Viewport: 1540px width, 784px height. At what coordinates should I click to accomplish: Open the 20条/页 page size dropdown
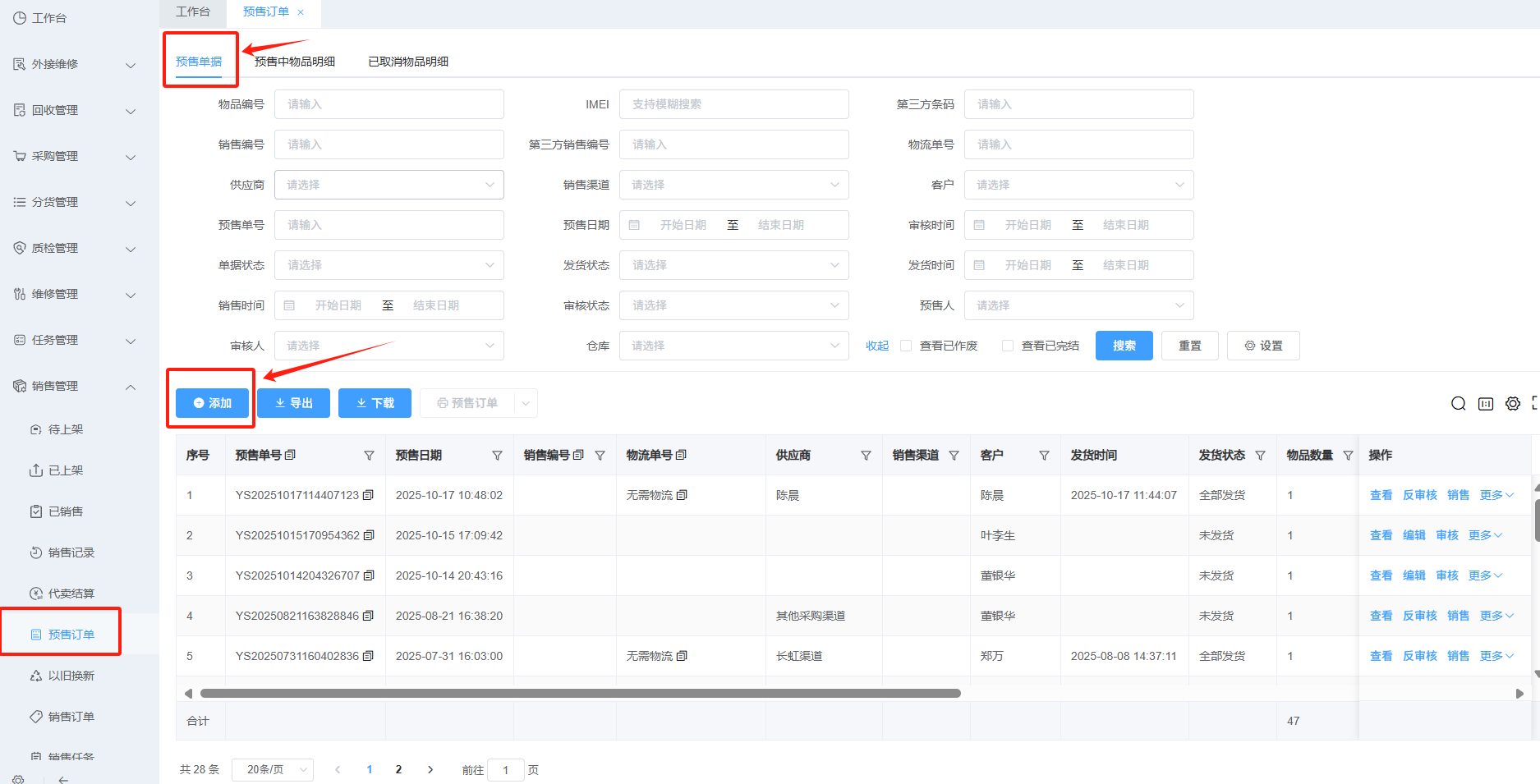273,769
